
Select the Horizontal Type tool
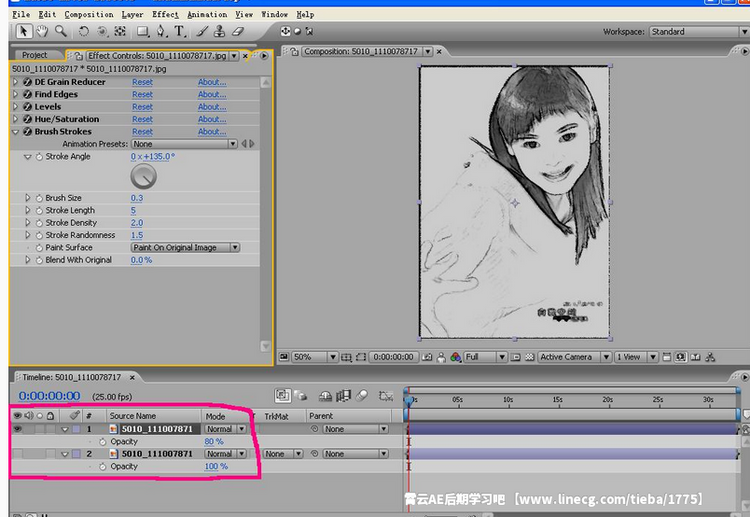coord(180,32)
